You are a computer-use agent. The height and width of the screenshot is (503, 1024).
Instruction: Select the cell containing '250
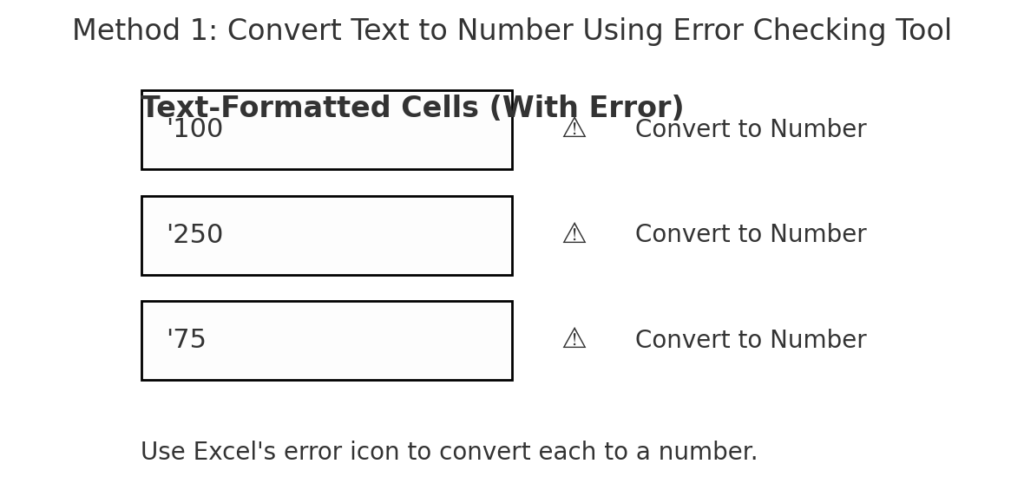pyautogui.click(x=327, y=236)
